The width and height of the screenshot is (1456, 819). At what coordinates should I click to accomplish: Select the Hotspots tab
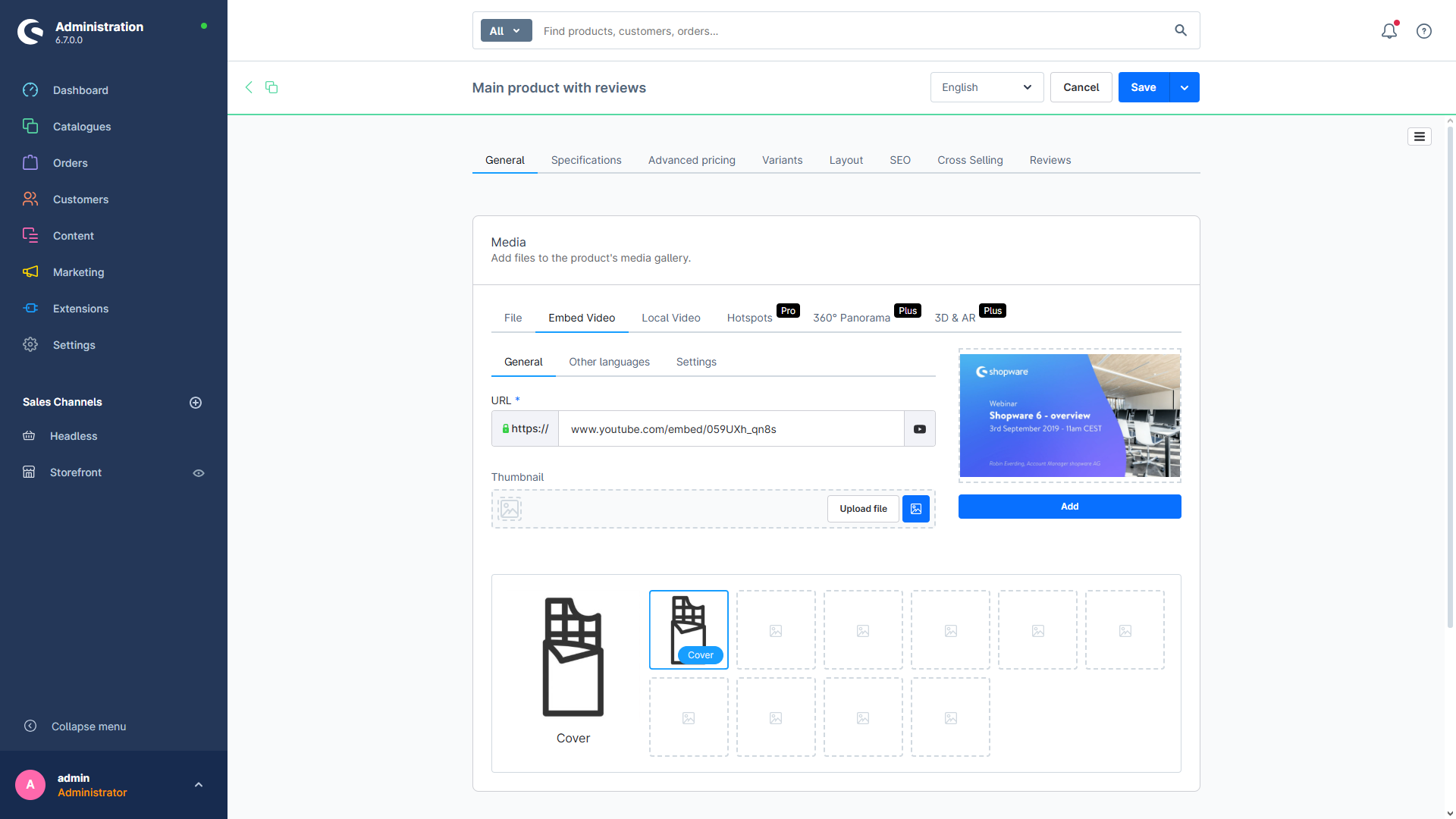pyautogui.click(x=749, y=318)
